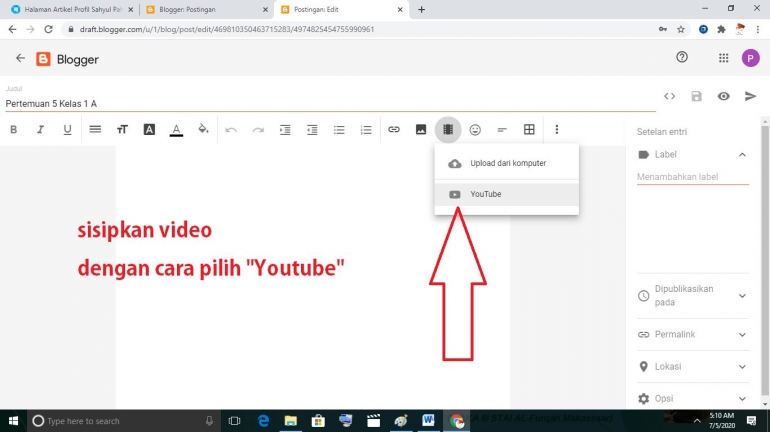Open text background color bucket
Screen dimensions: 770x432
tap(203, 130)
